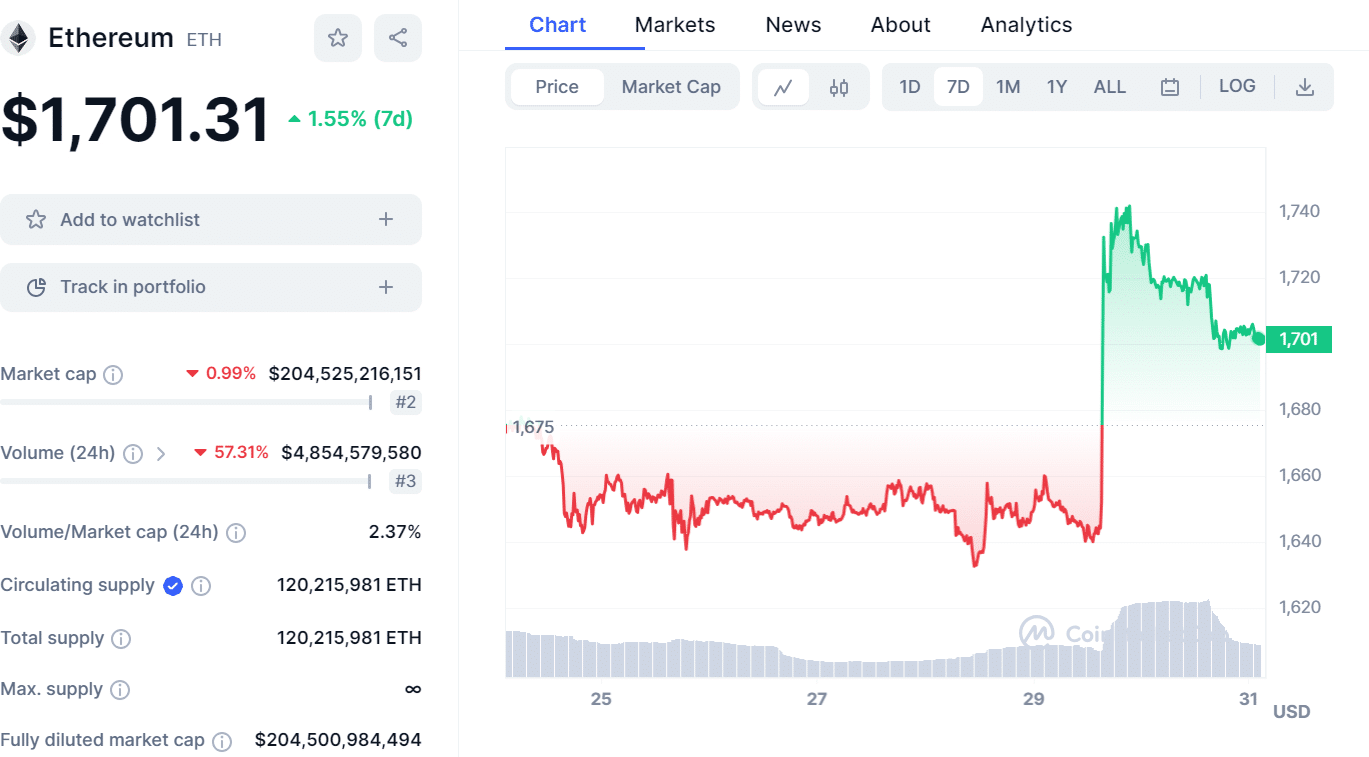Open the About tab
The height and width of the screenshot is (757, 1369).
pyautogui.click(x=901, y=25)
